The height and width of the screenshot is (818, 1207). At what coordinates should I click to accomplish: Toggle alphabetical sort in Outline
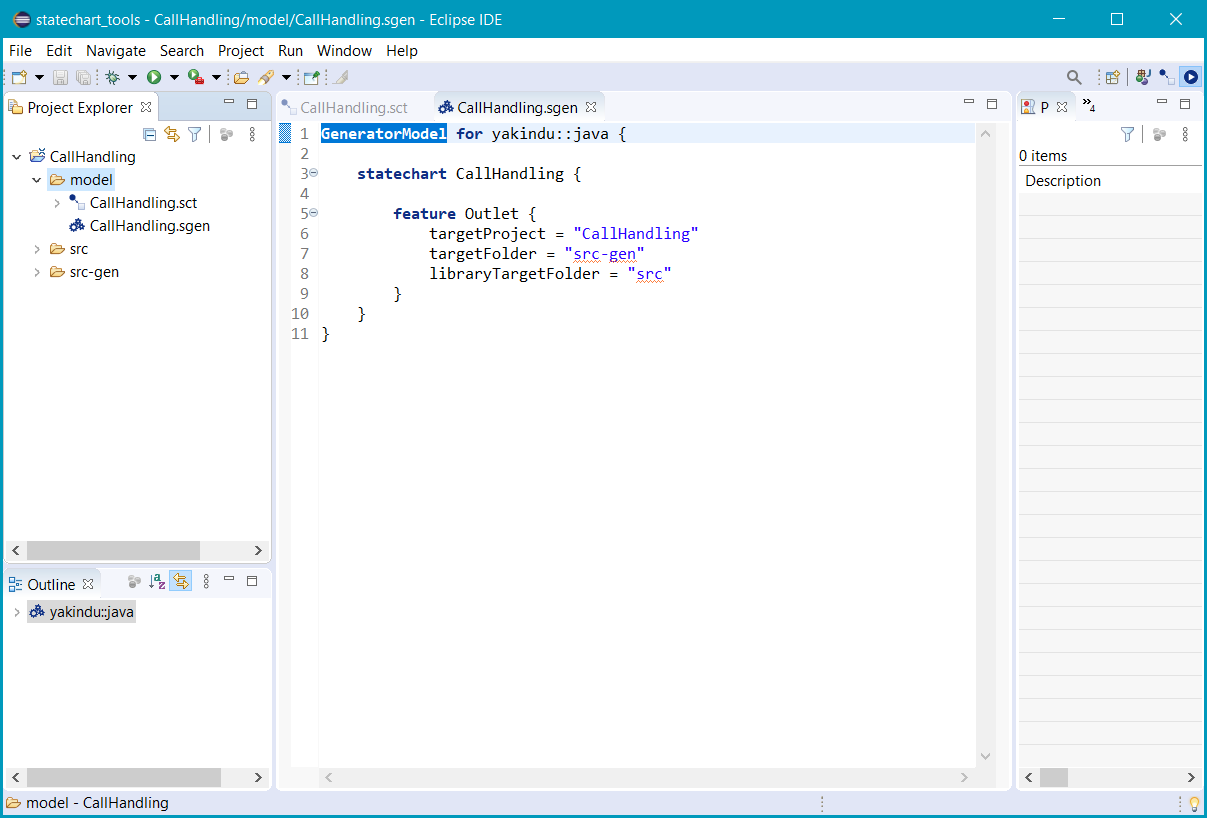(157, 581)
